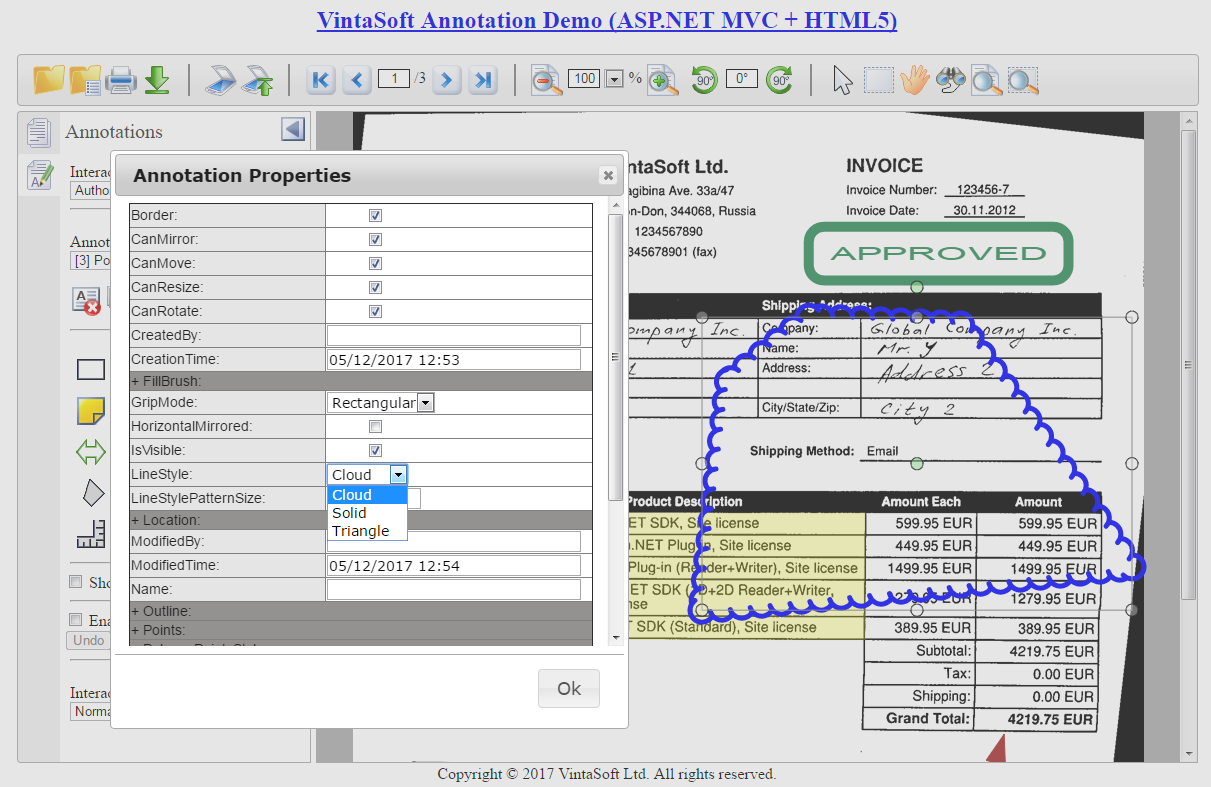Expand the Outline property group
Screen dimensions: 1211x787
point(361,610)
